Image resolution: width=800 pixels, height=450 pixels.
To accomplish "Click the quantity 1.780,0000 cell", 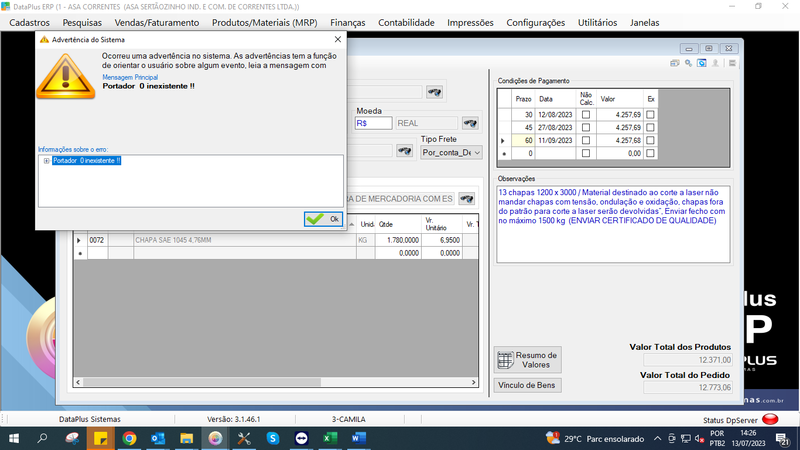I will coord(398,240).
